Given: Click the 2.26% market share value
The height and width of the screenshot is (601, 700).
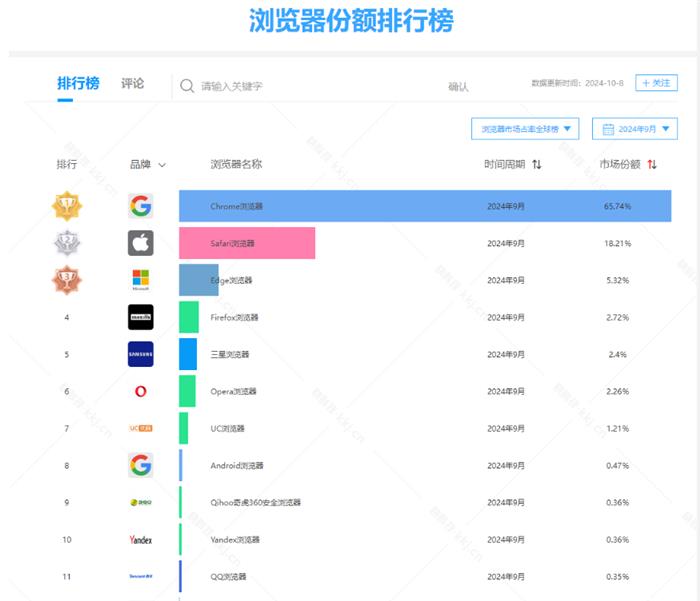Looking at the screenshot, I should point(617,392).
